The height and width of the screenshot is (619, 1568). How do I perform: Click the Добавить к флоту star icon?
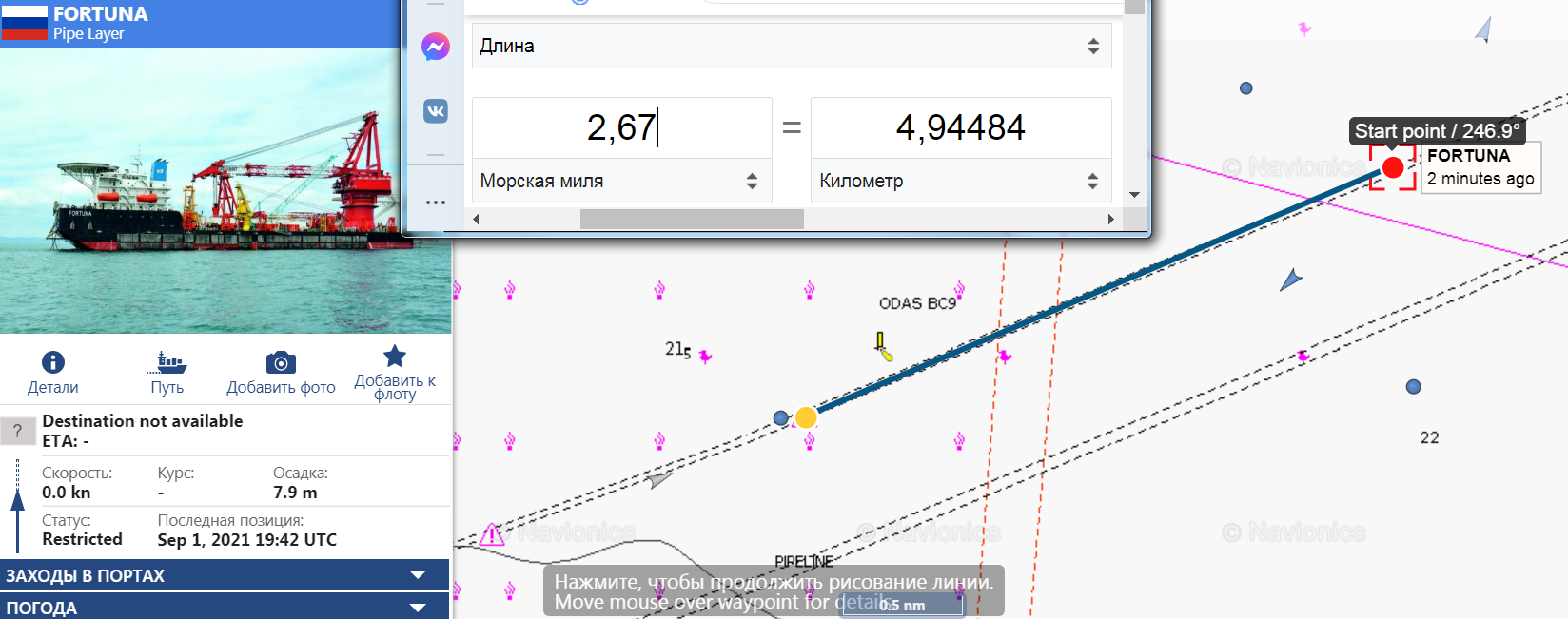[x=395, y=357]
